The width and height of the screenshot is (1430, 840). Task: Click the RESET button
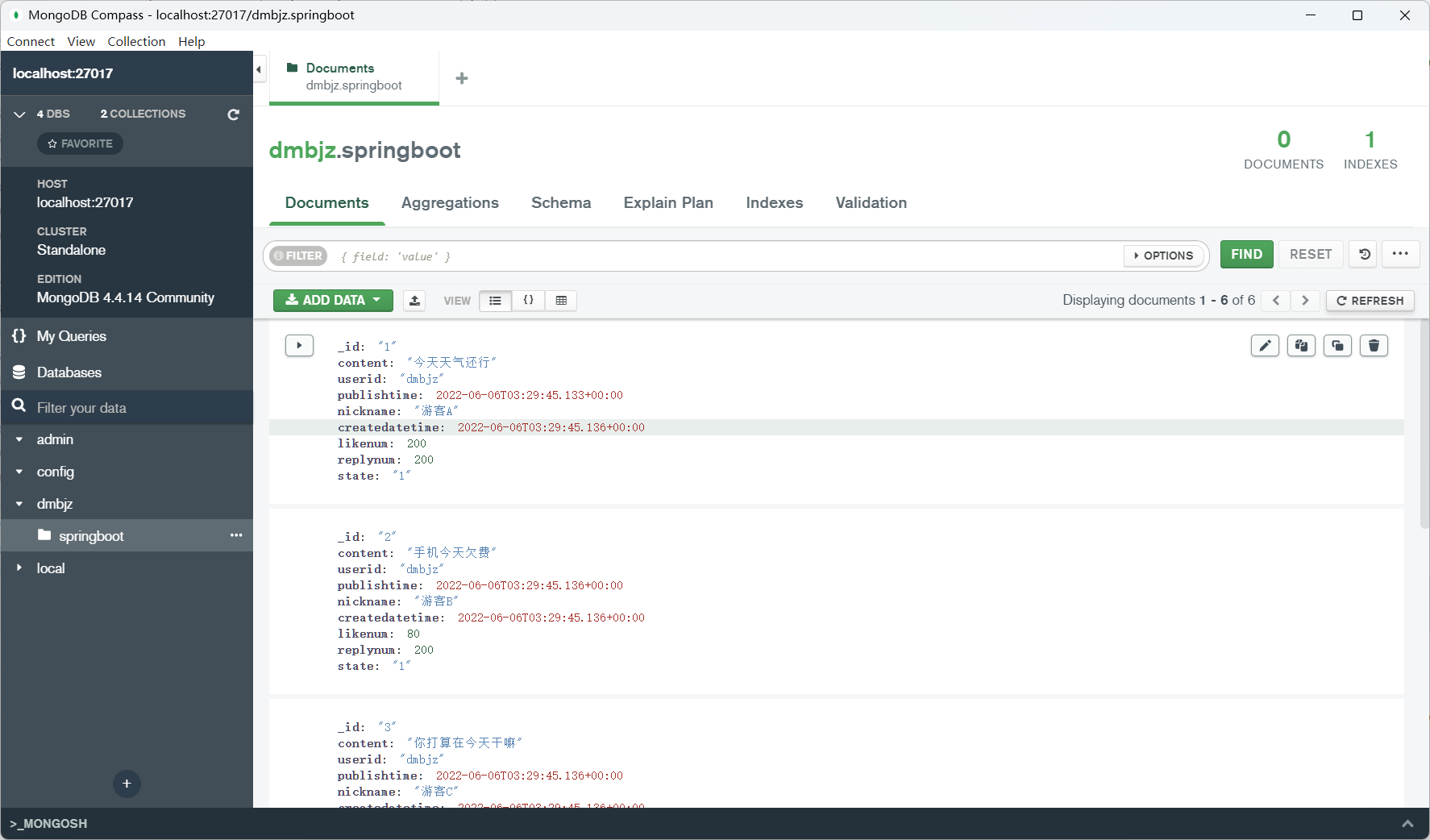pyautogui.click(x=1311, y=254)
